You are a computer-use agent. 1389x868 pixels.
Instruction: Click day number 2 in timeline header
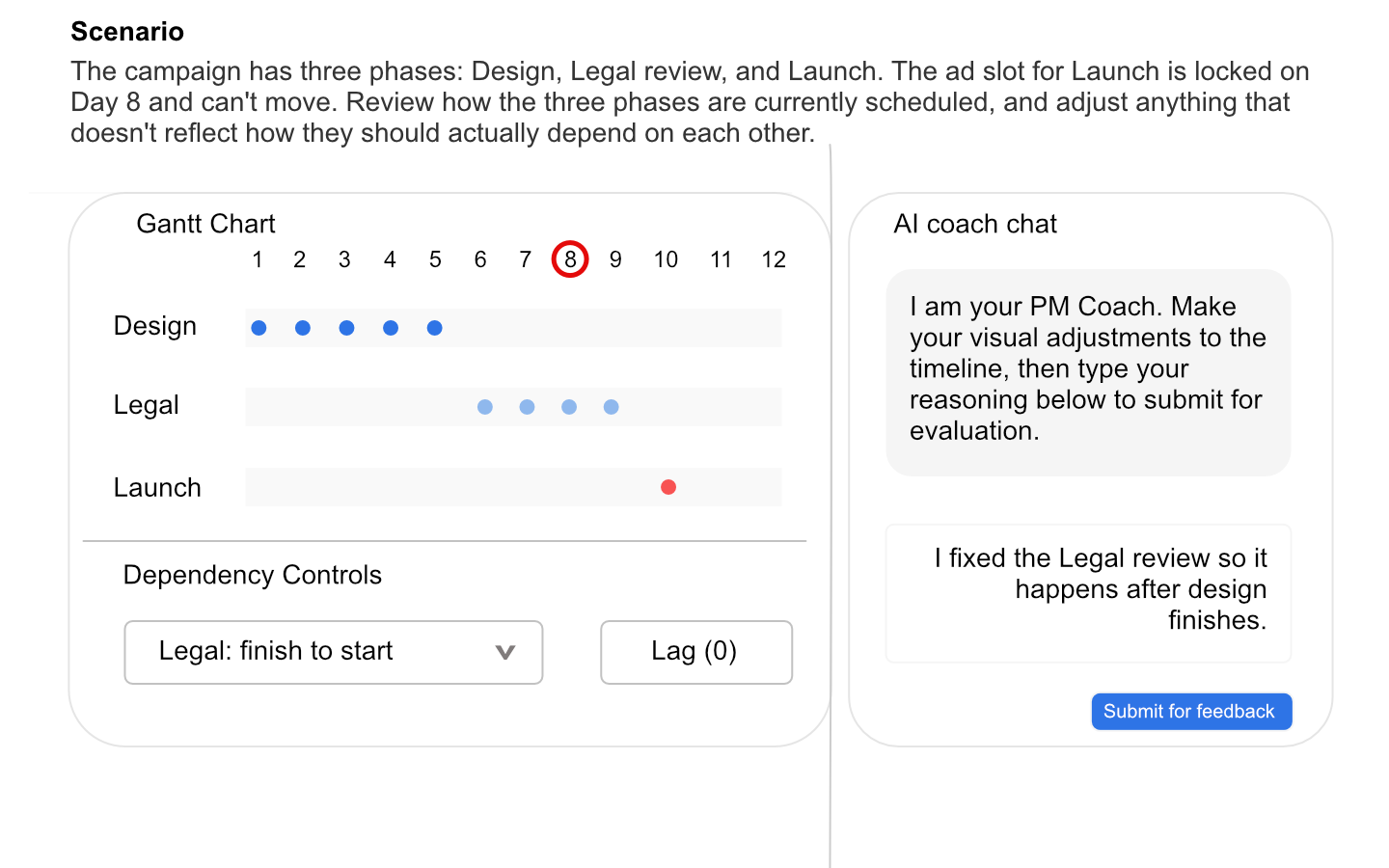pos(300,259)
